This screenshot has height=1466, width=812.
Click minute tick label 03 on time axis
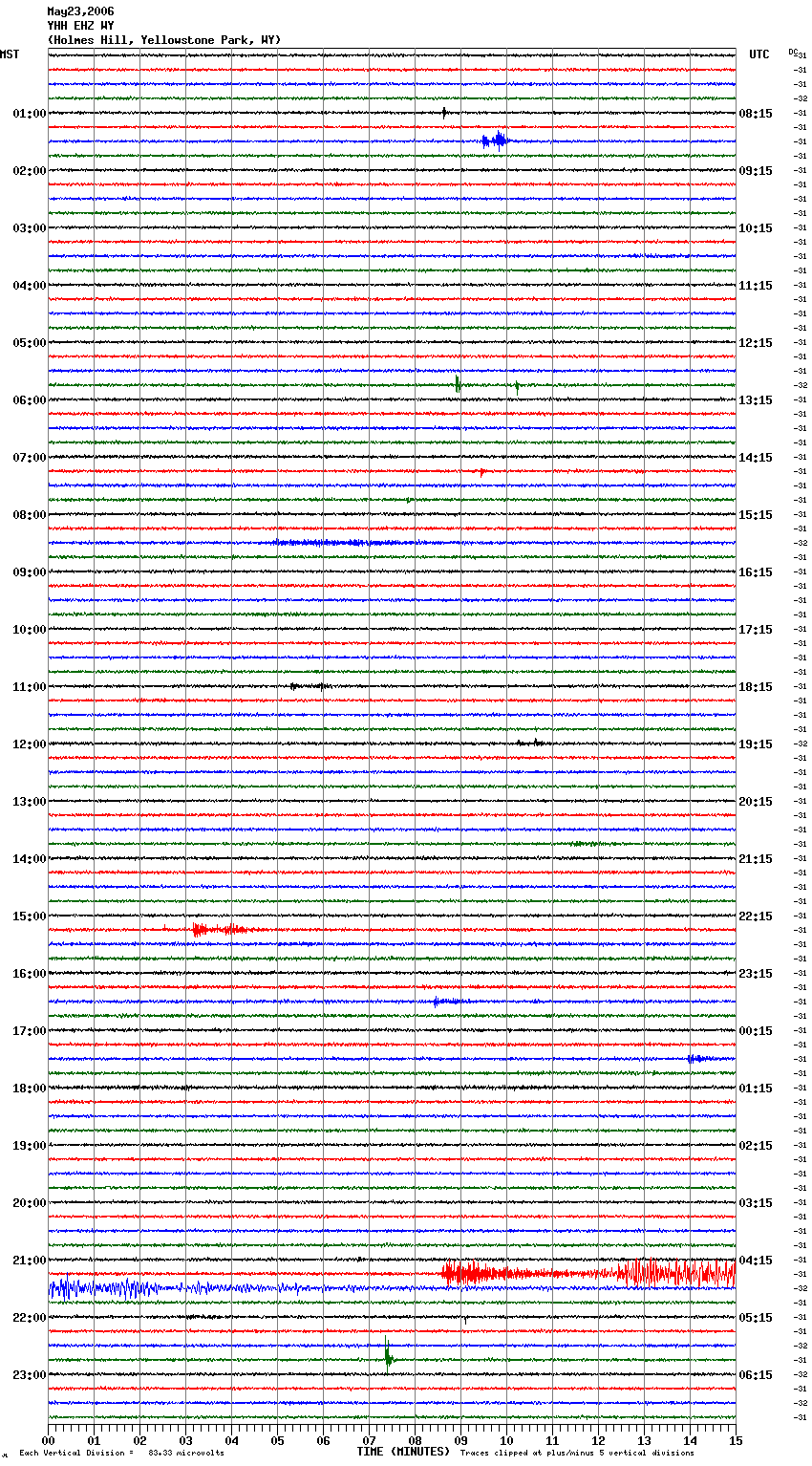point(185,1440)
